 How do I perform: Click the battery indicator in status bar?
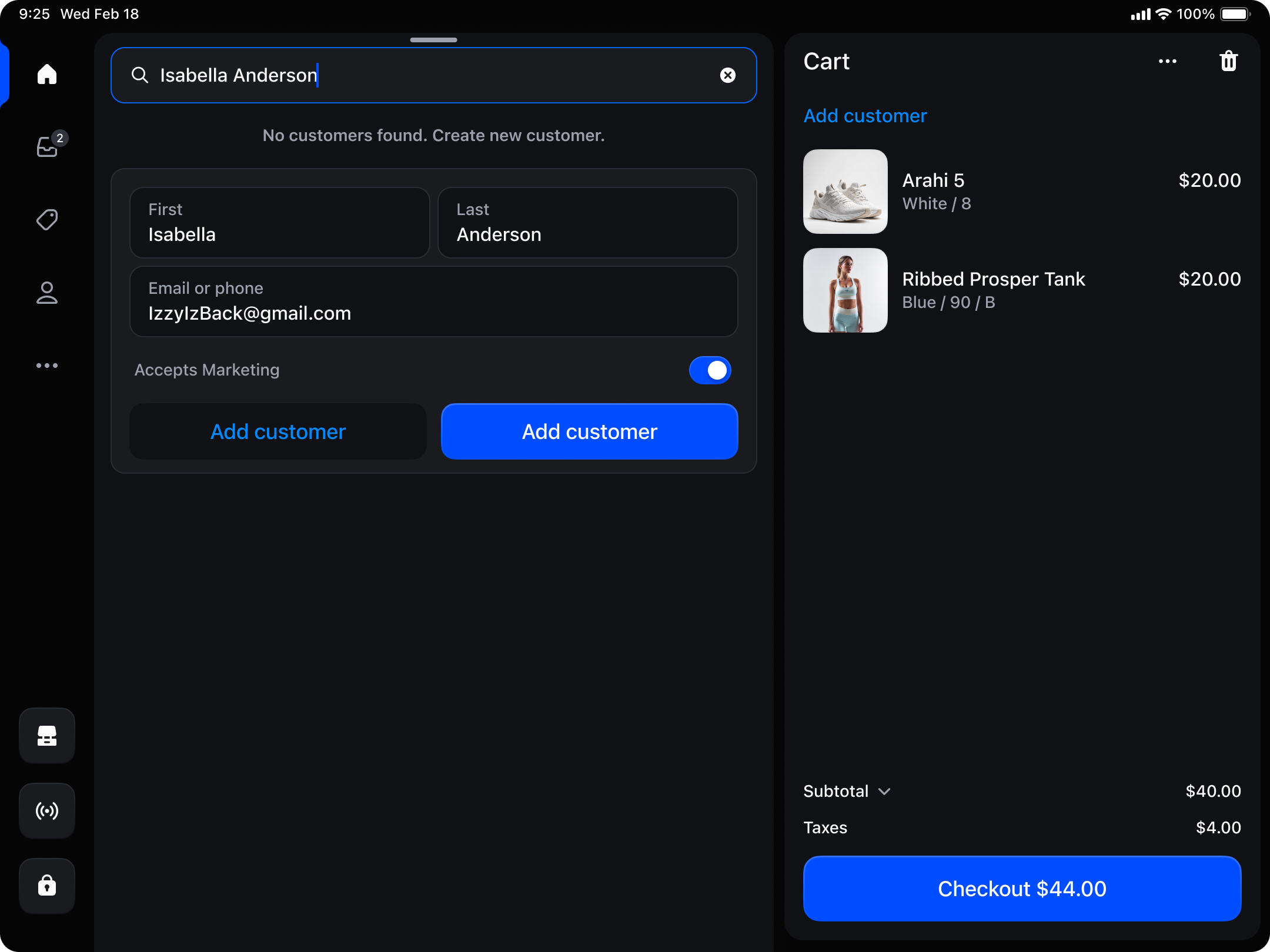click(x=1236, y=14)
